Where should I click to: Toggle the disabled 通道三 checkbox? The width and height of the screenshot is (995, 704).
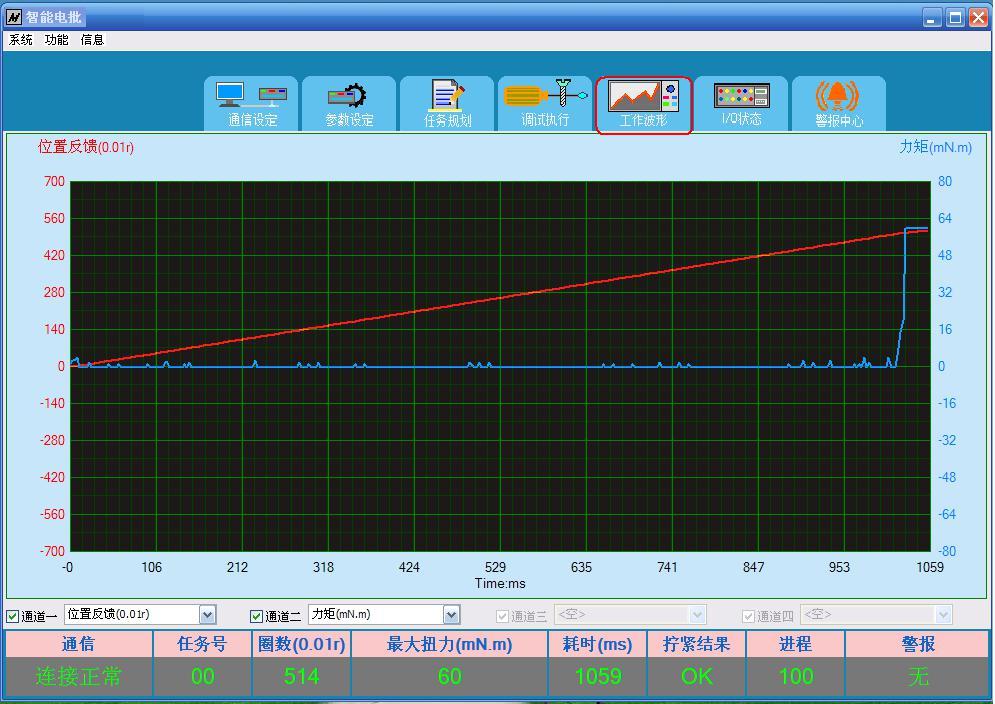pyautogui.click(x=503, y=616)
